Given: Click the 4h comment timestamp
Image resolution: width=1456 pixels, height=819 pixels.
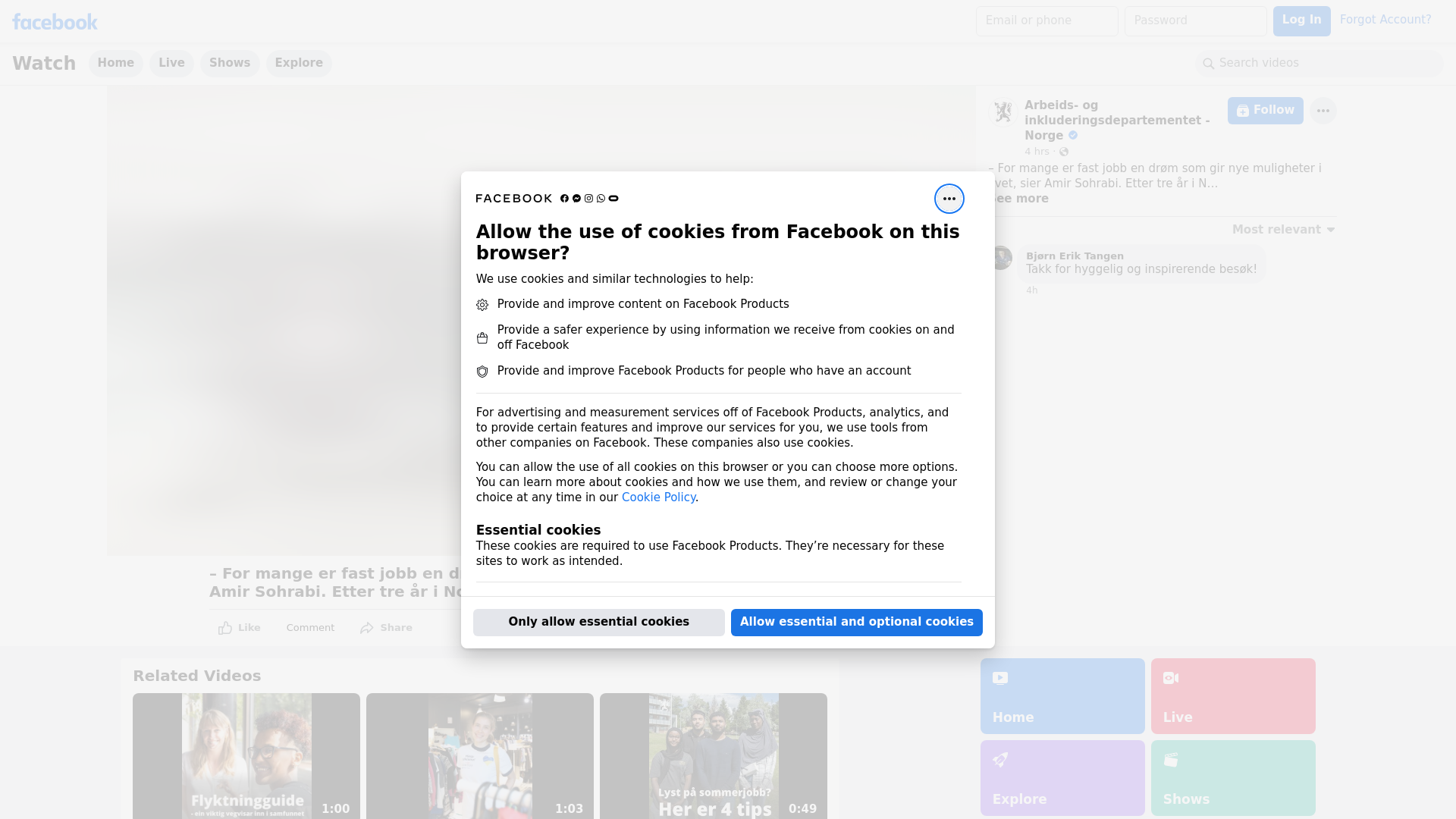Looking at the screenshot, I should coord(1031,290).
